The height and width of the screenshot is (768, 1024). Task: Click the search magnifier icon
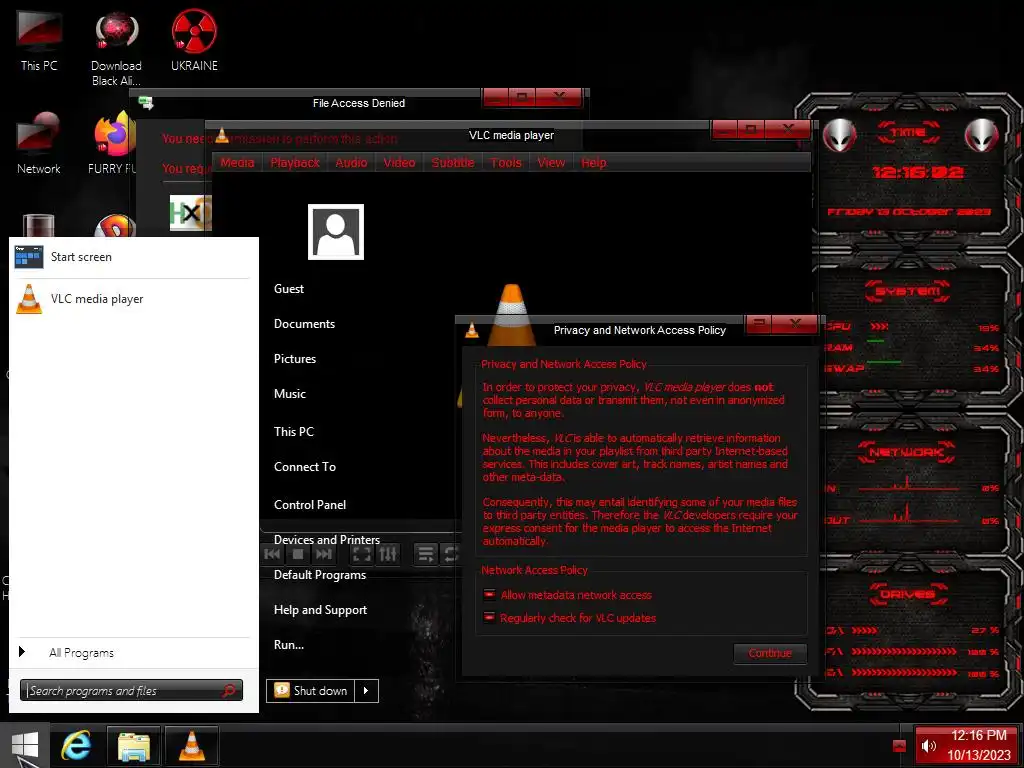(229, 690)
